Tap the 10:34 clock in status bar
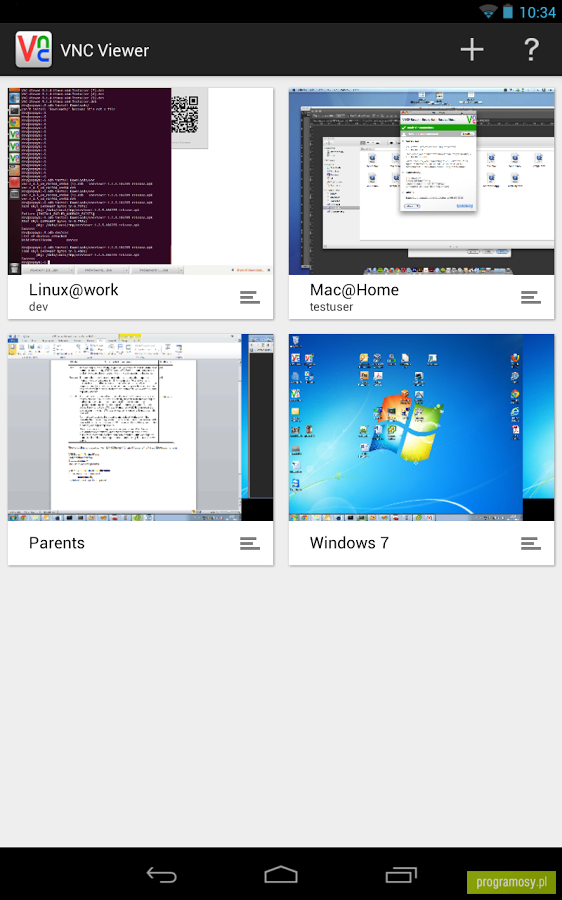The width and height of the screenshot is (562, 900). coord(537,12)
